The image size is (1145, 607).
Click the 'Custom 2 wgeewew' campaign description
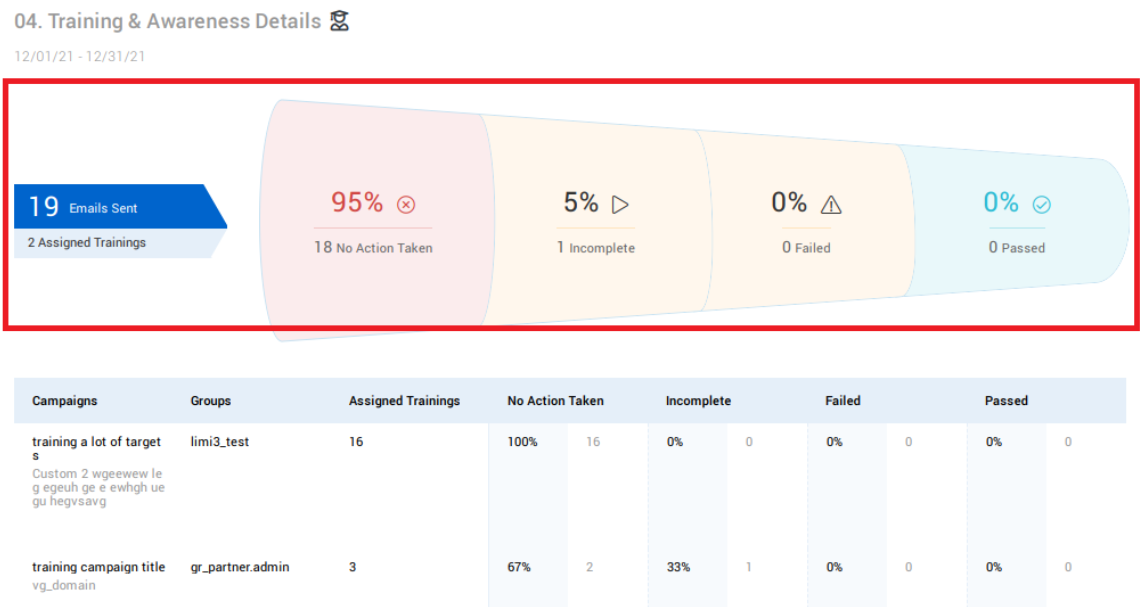click(x=99, y=487)
